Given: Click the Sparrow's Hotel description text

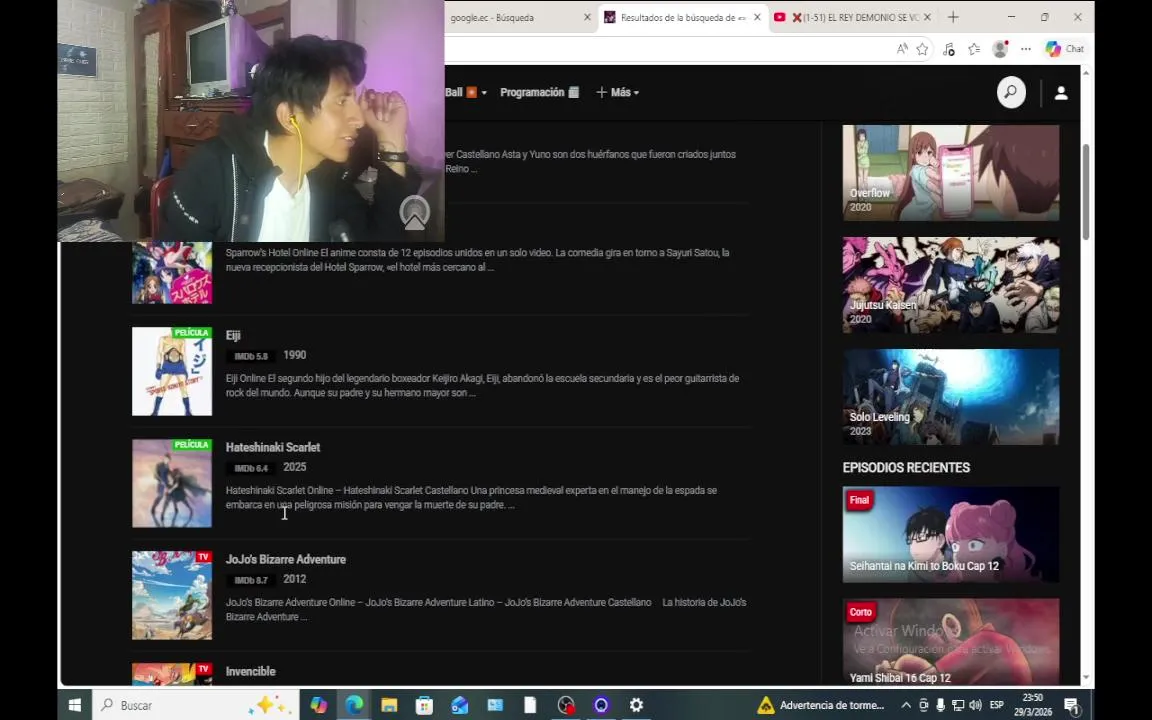Looking at the screenshot, I should [x=478, y=260].
